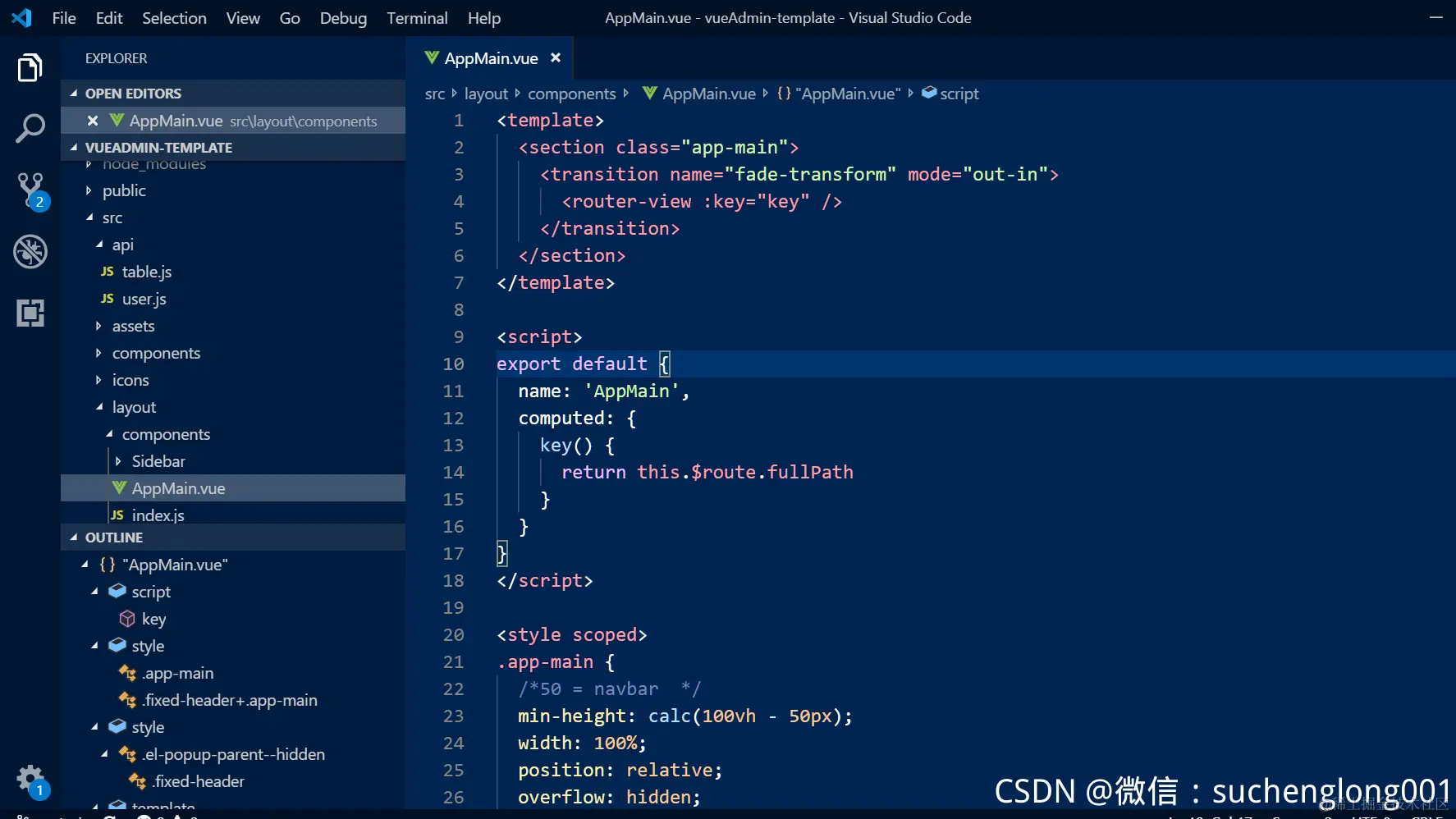The width and height of the screenshot is (1456, 819).
Task: Click the .el-popup-parent--hidden rule icon
Action: [x=127, y=754]
